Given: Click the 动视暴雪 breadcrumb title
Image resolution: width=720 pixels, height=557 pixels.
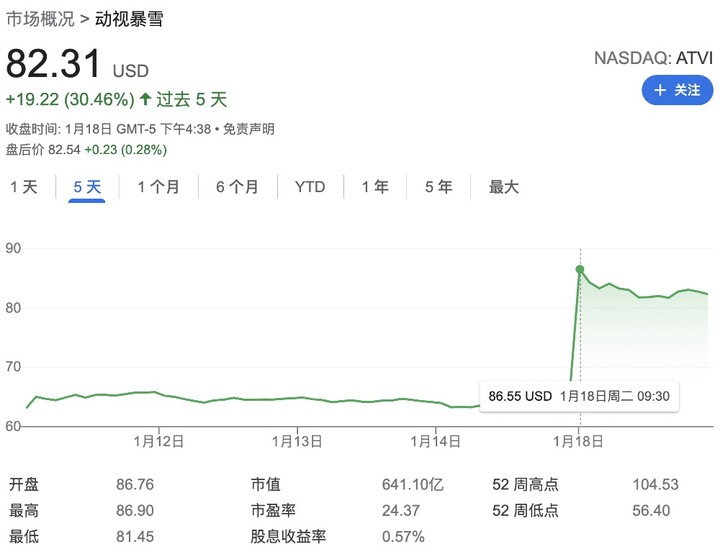Looking at the screenshot, I should (x=129, y=19).
